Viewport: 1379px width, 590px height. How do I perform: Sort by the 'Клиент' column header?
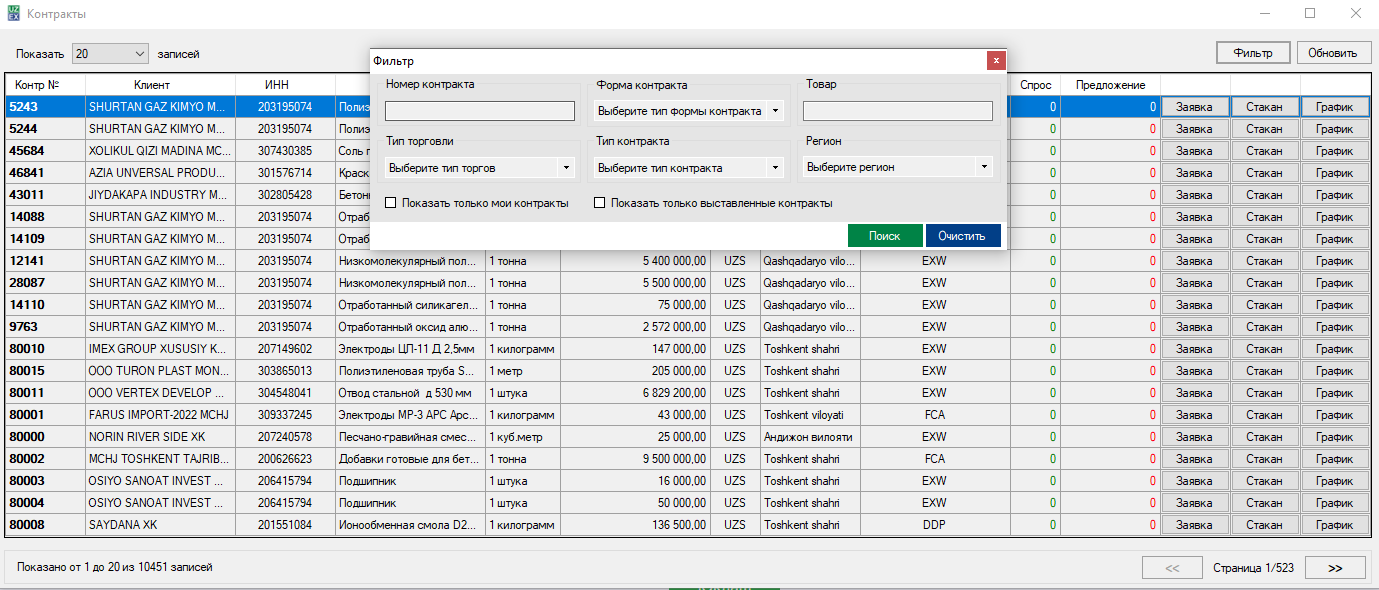point(152,85)
